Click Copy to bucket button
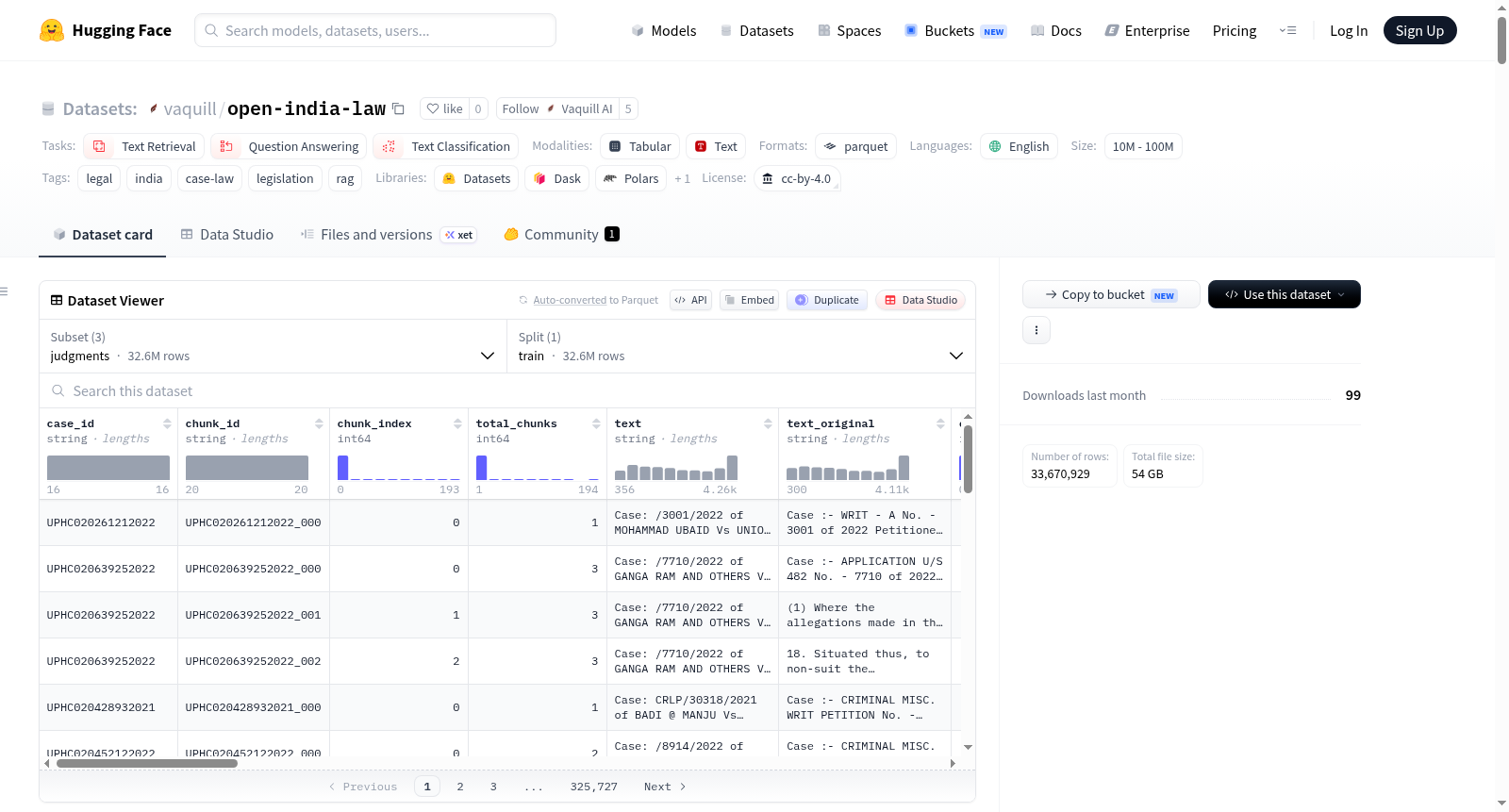This screenshot has height=812, width=1509. coord(1111,294)
